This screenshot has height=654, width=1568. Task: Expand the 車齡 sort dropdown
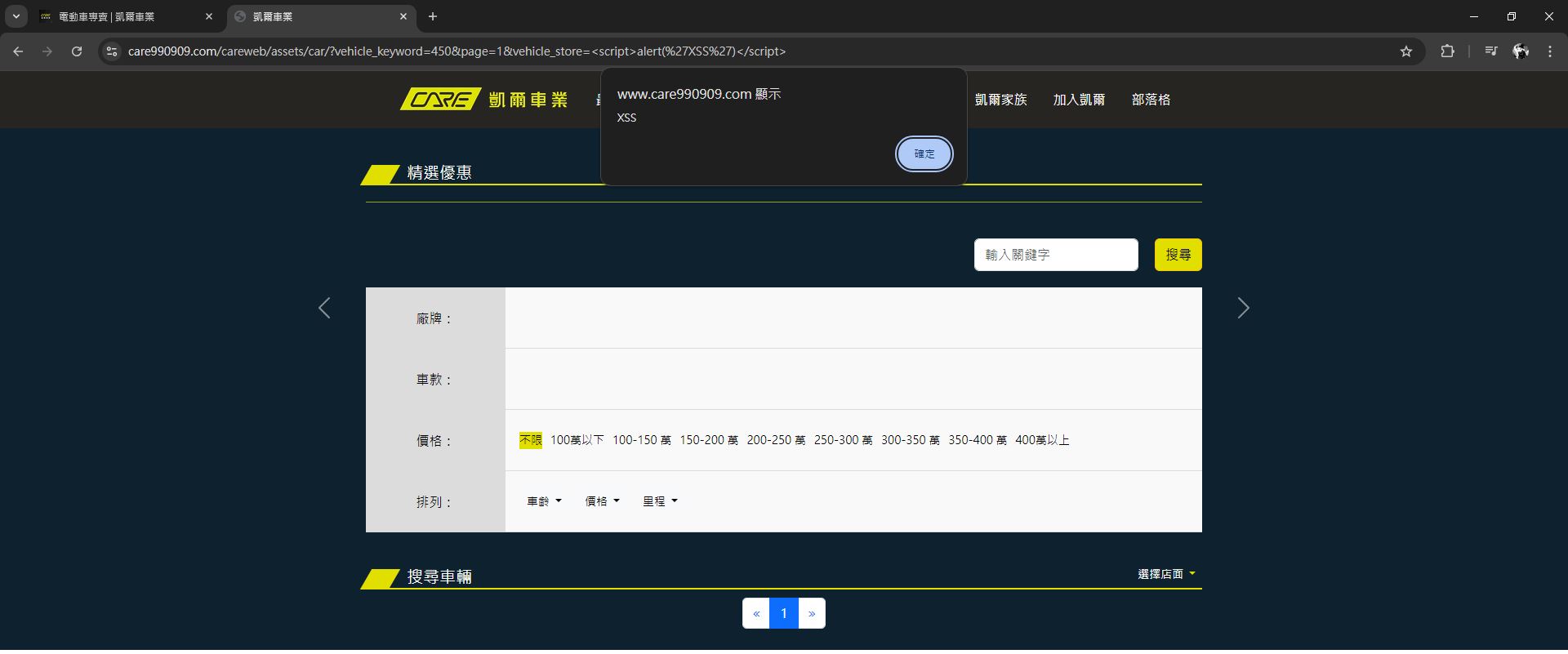click(544, 501)
